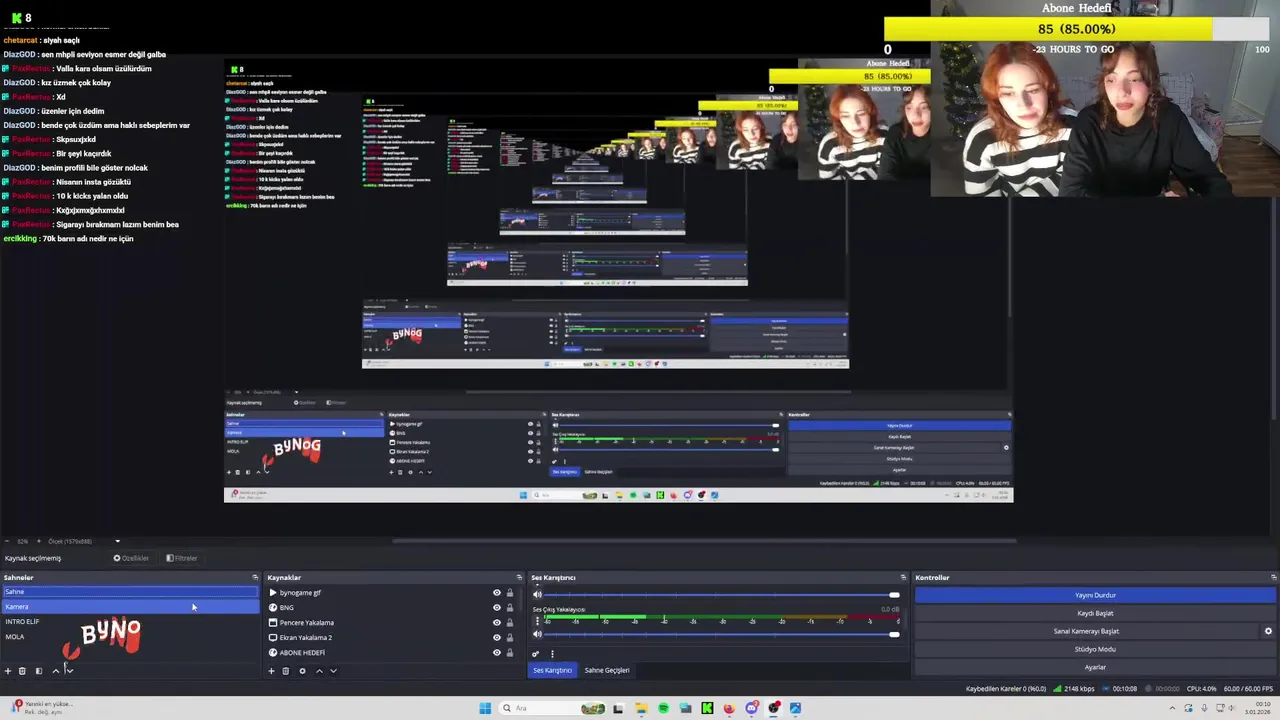This screenshot has height=720, width=1280.
Task: Open Discord from the taskbar
Action: pyautogui.click(x=751, y=708)
